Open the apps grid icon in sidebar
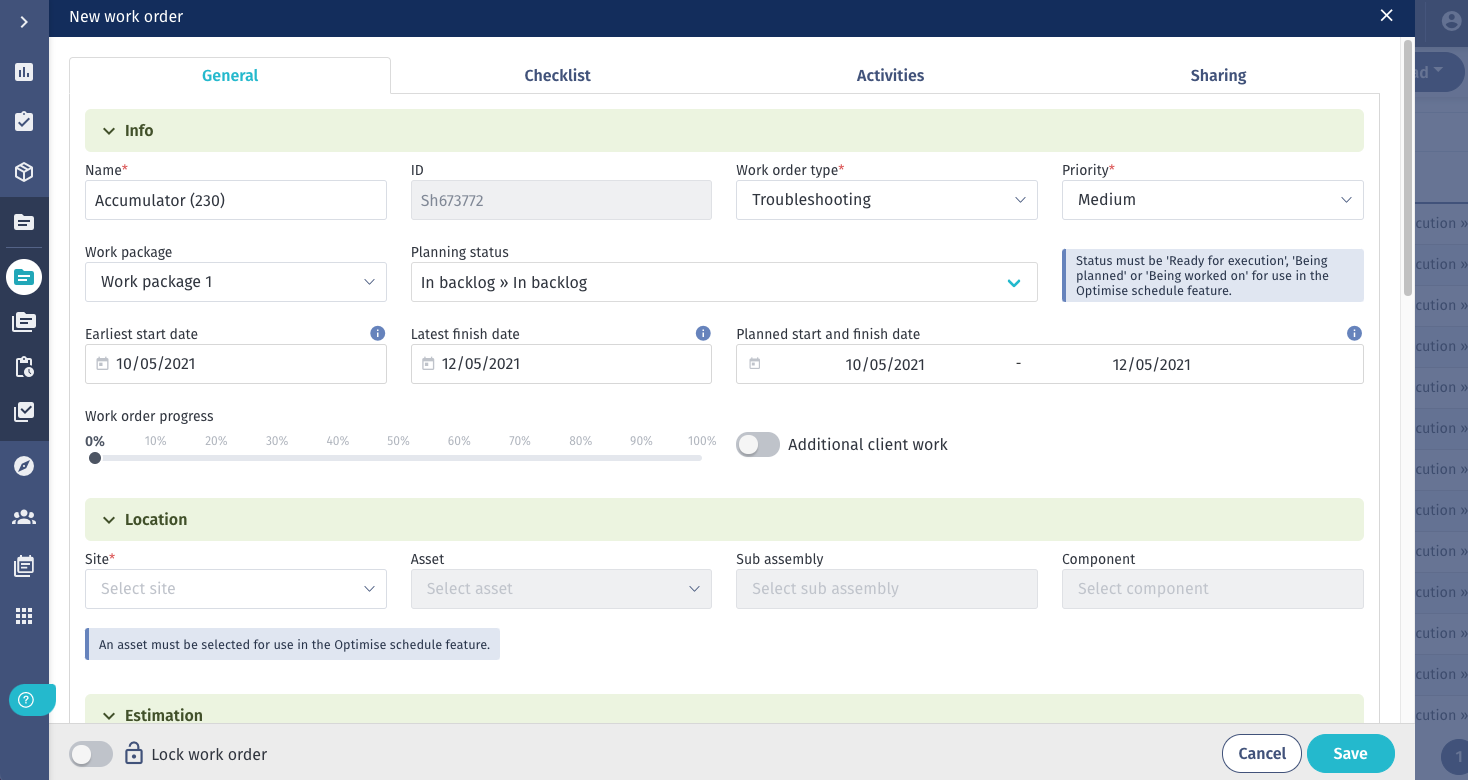This screenshot has width=1468, height=780. tap(24, 616)
